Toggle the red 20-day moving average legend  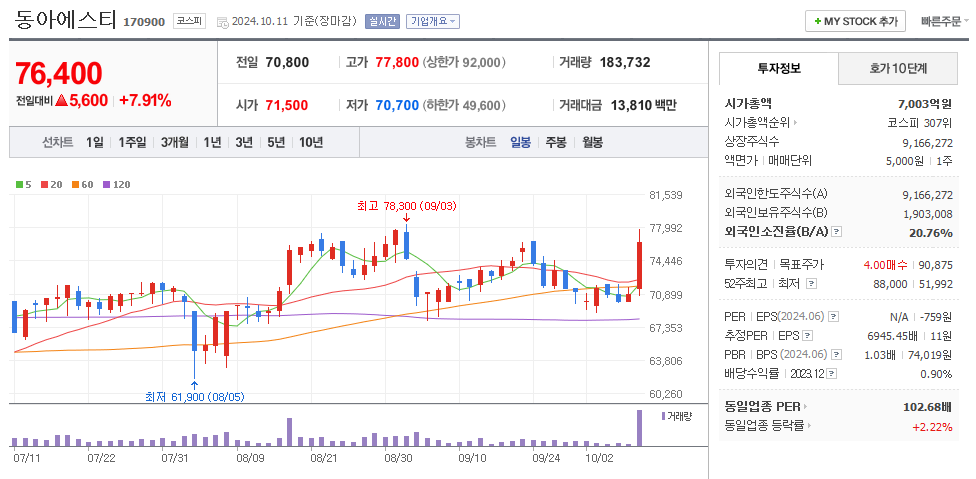coord(44,185)
